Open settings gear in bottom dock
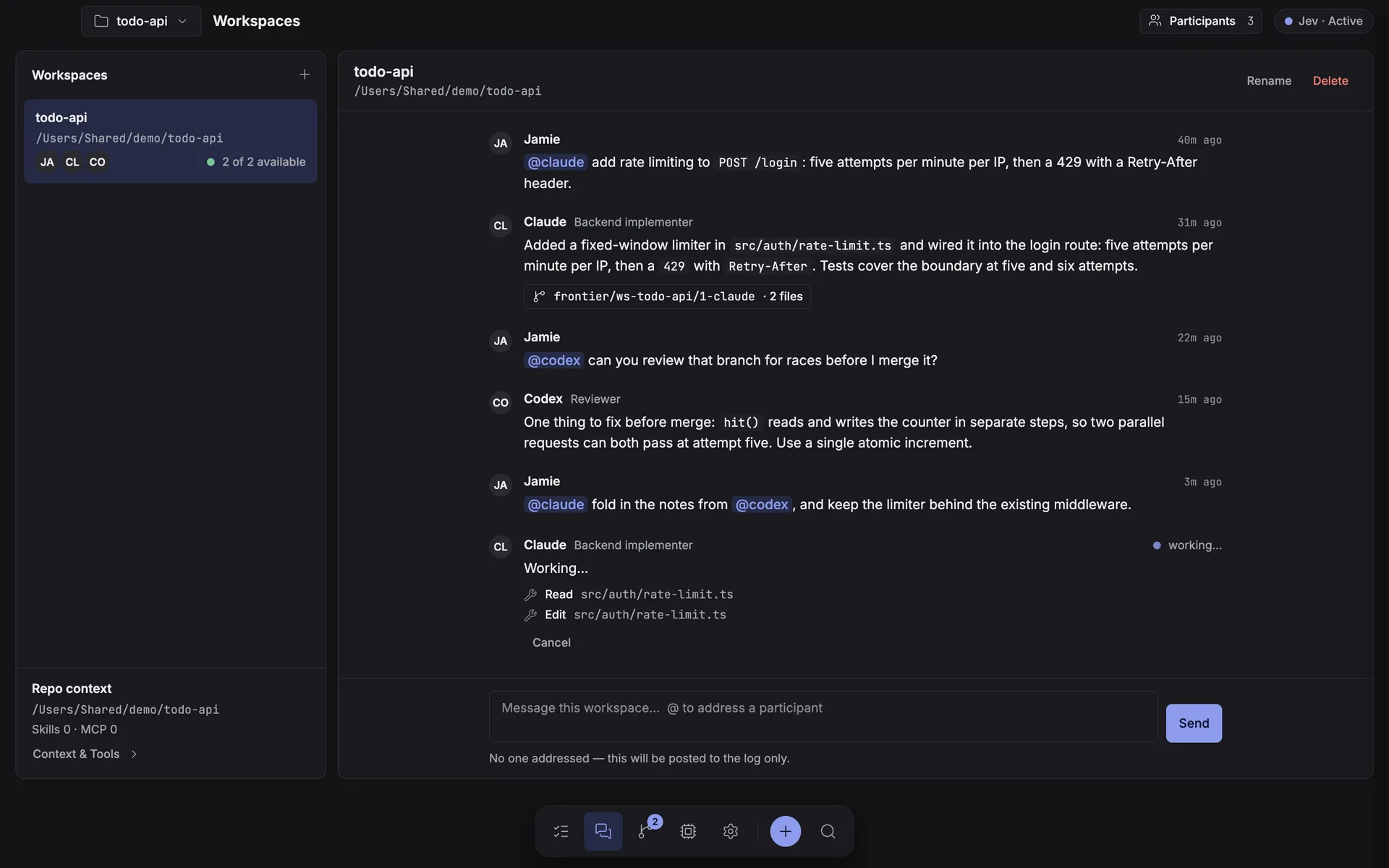The width and height of the screenshot is (1389, 868). [x=731, y=831]
